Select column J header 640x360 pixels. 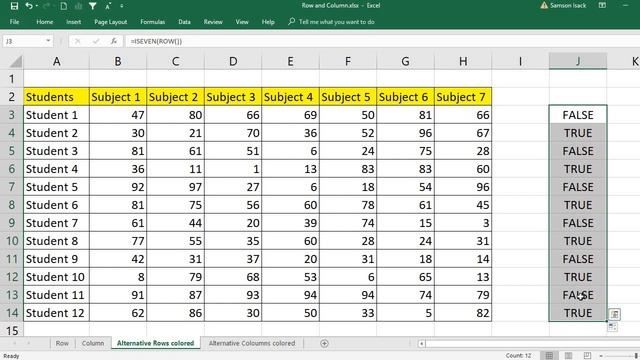coord(578,62)
